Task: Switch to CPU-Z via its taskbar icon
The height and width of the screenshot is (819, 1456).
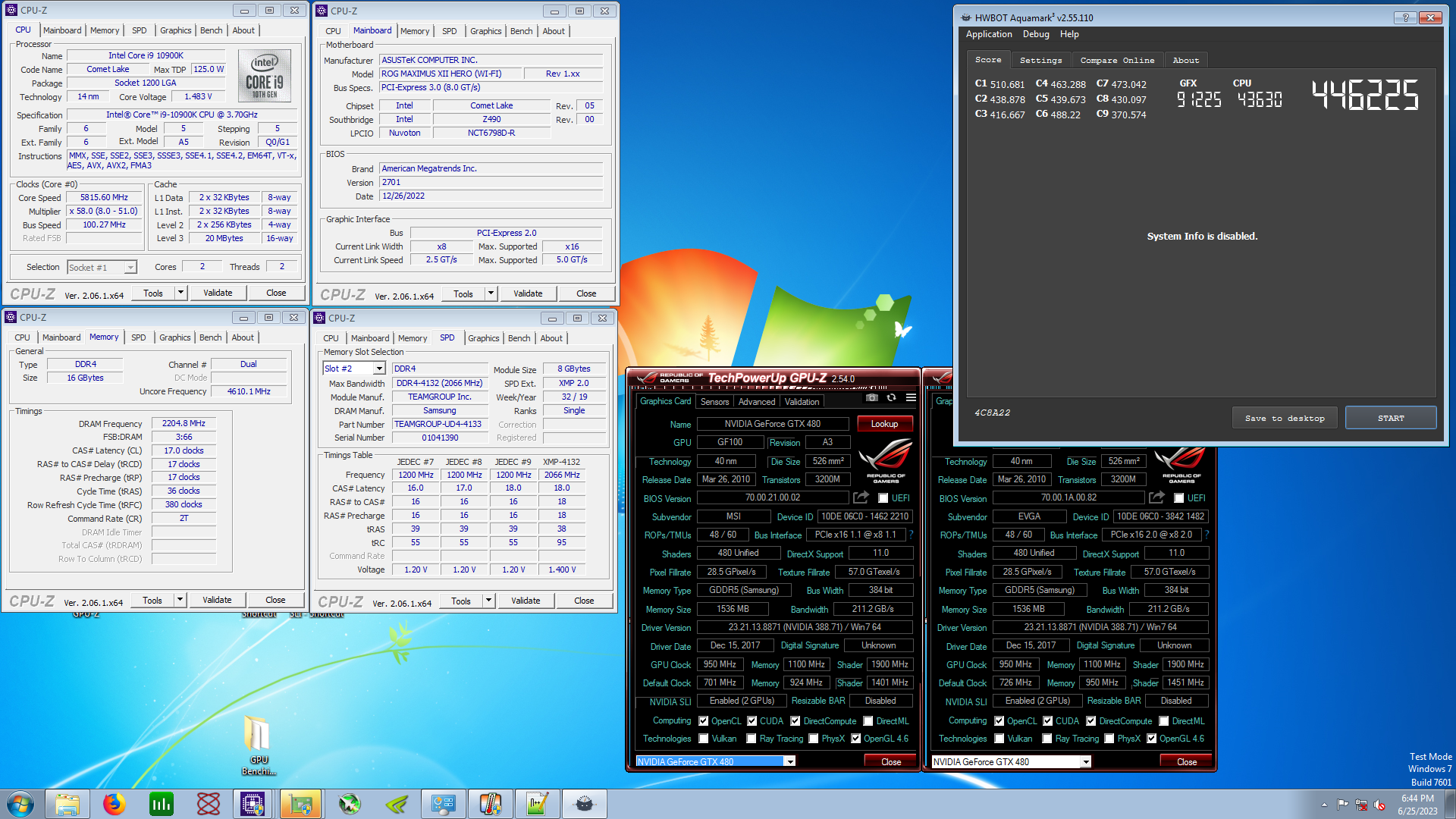Action: click(x=253, y=804)
